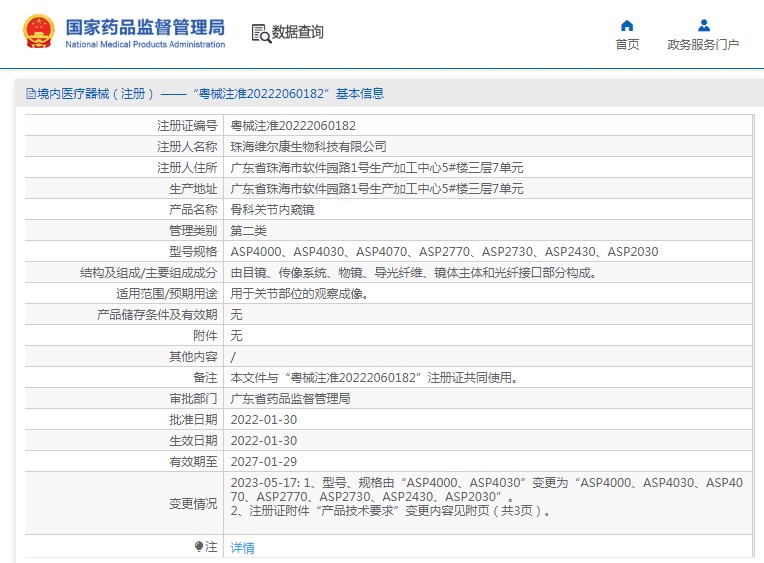This screenshot has width=764, height=563.
Task: Click change line 2、注册证附件
Action: pos(391,511)
